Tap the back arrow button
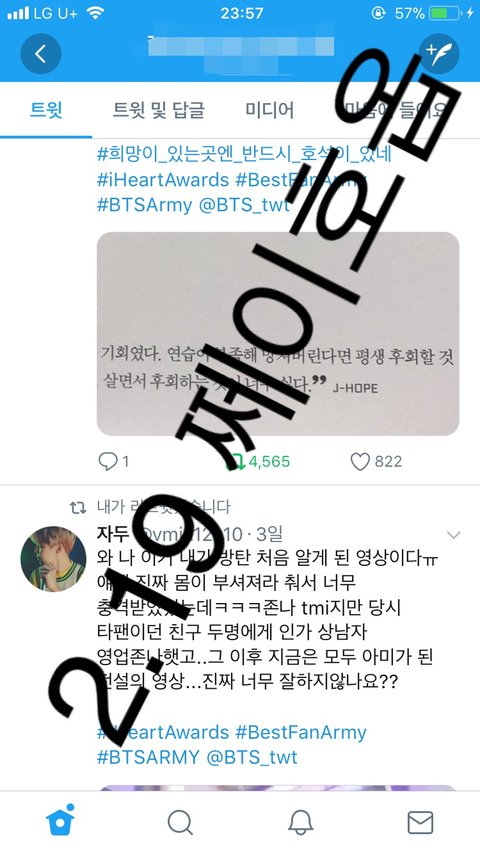480x854 pixels. tap(40, 54)
